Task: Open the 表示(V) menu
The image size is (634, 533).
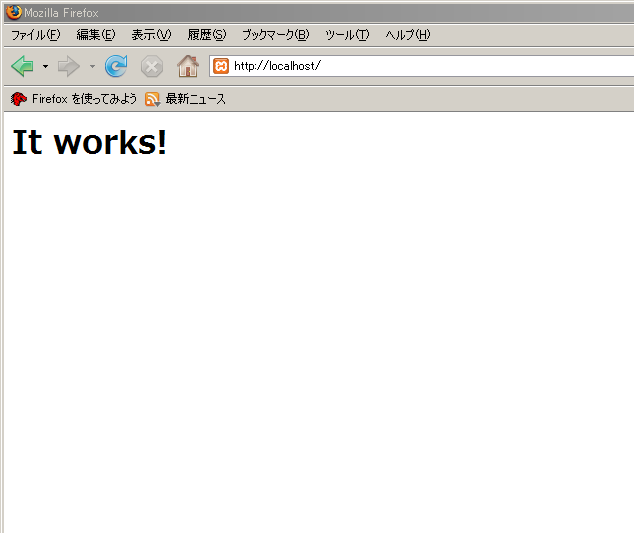Action: [x=152, y=35]
